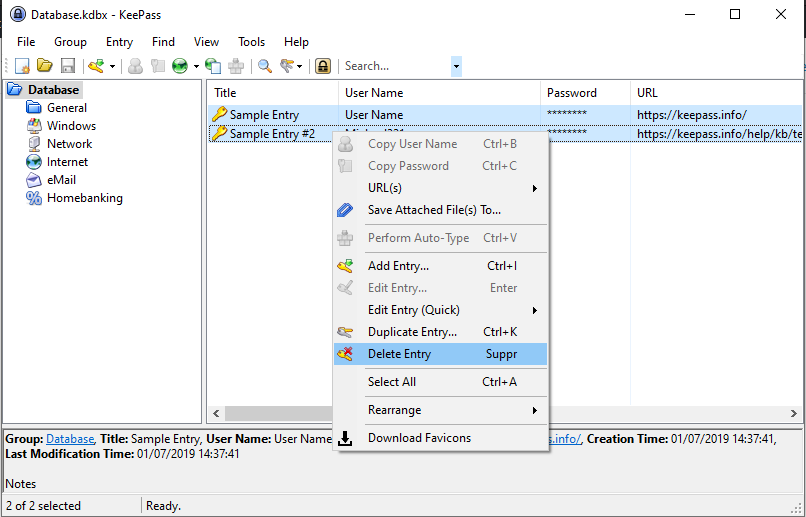Click the Lock Workspace padlock icon
The width and height of the screenshot is (806, 517).
tap(323, 66)
